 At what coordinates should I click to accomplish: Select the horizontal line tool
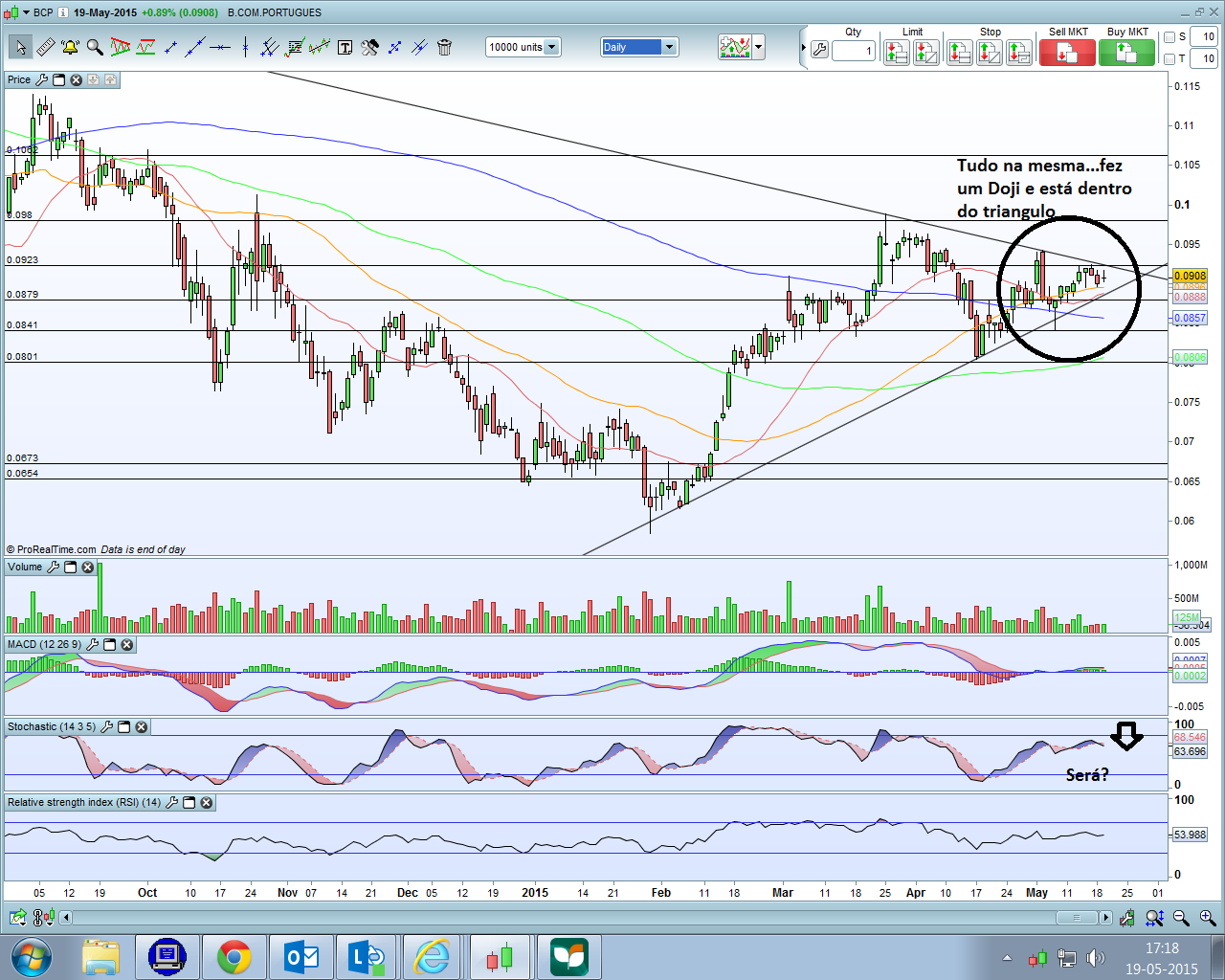220,47
